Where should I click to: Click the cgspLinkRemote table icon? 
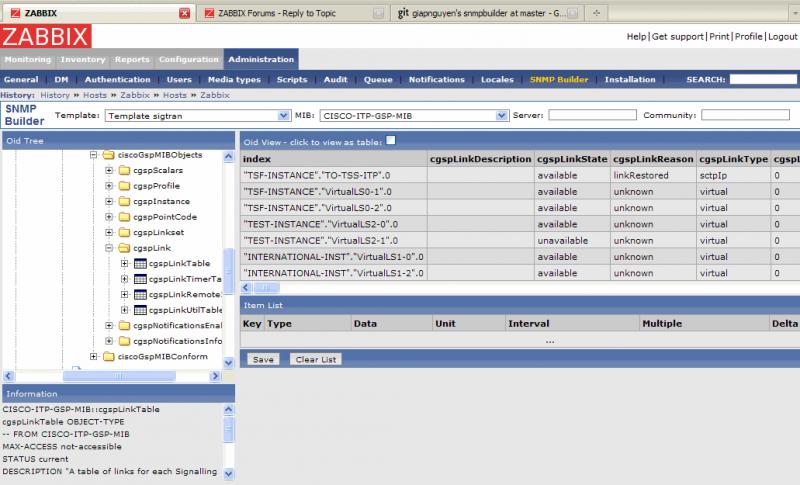(x=140, y=295)
